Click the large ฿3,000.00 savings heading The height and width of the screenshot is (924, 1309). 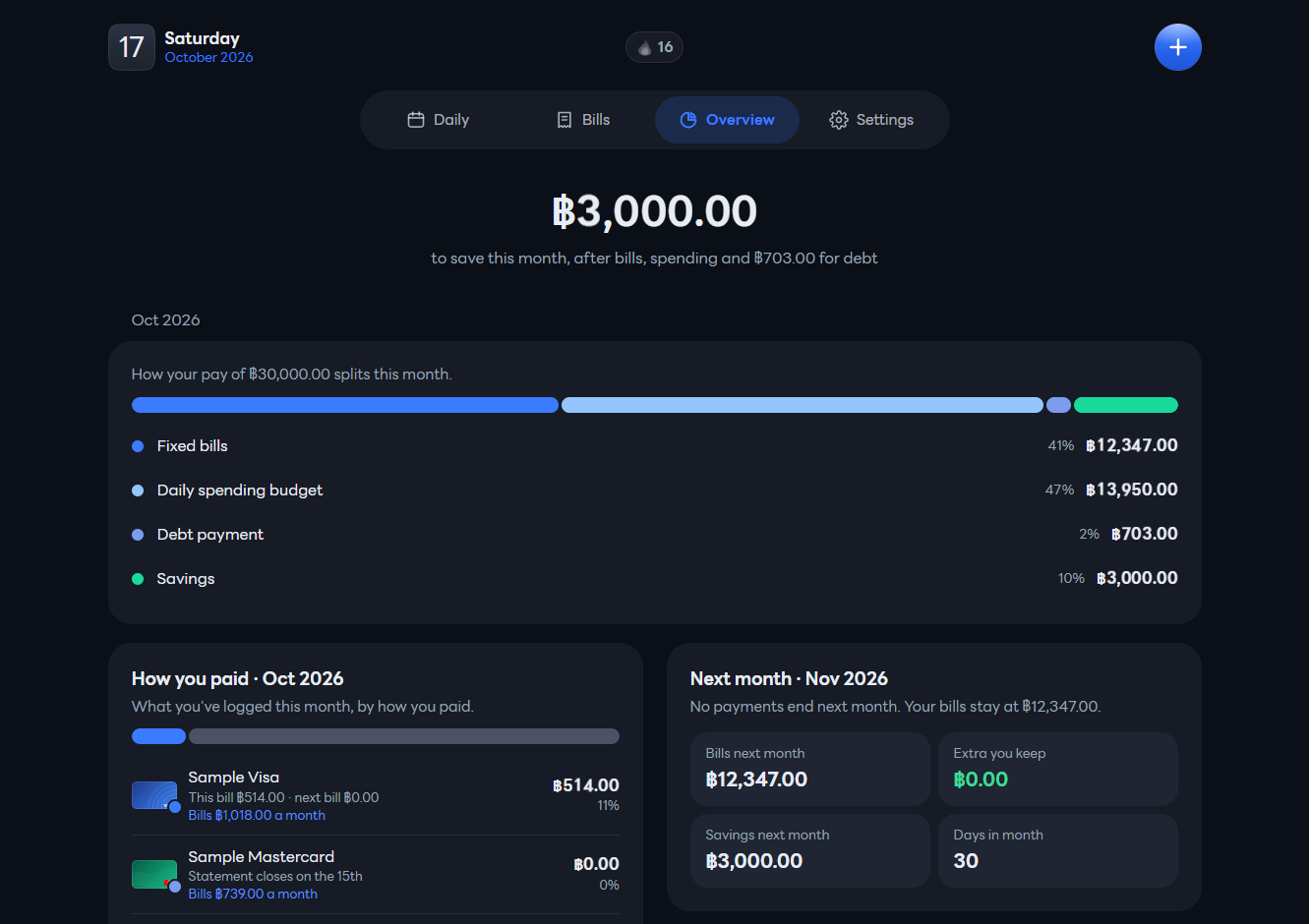[655, 211]
